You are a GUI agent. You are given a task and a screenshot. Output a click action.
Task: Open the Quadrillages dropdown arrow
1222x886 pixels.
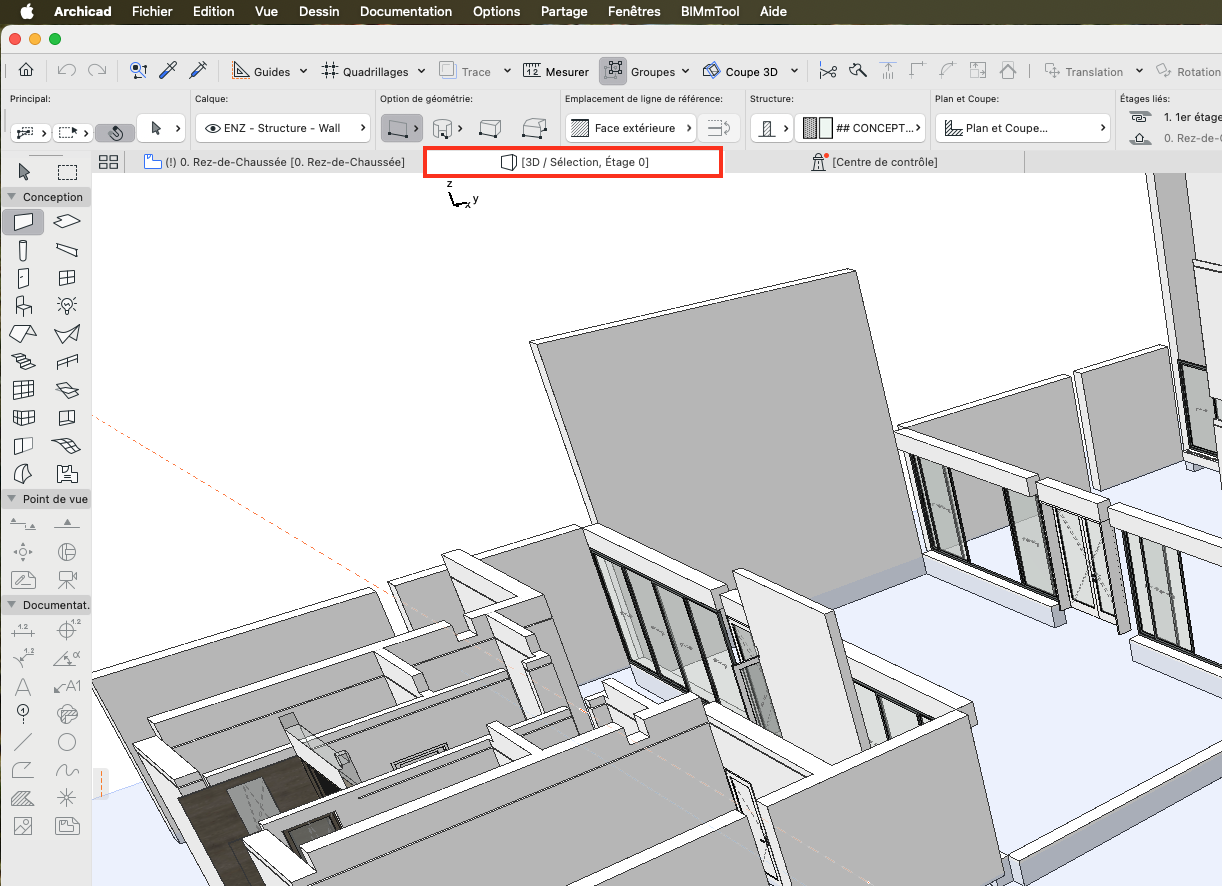tap(421, 71)
